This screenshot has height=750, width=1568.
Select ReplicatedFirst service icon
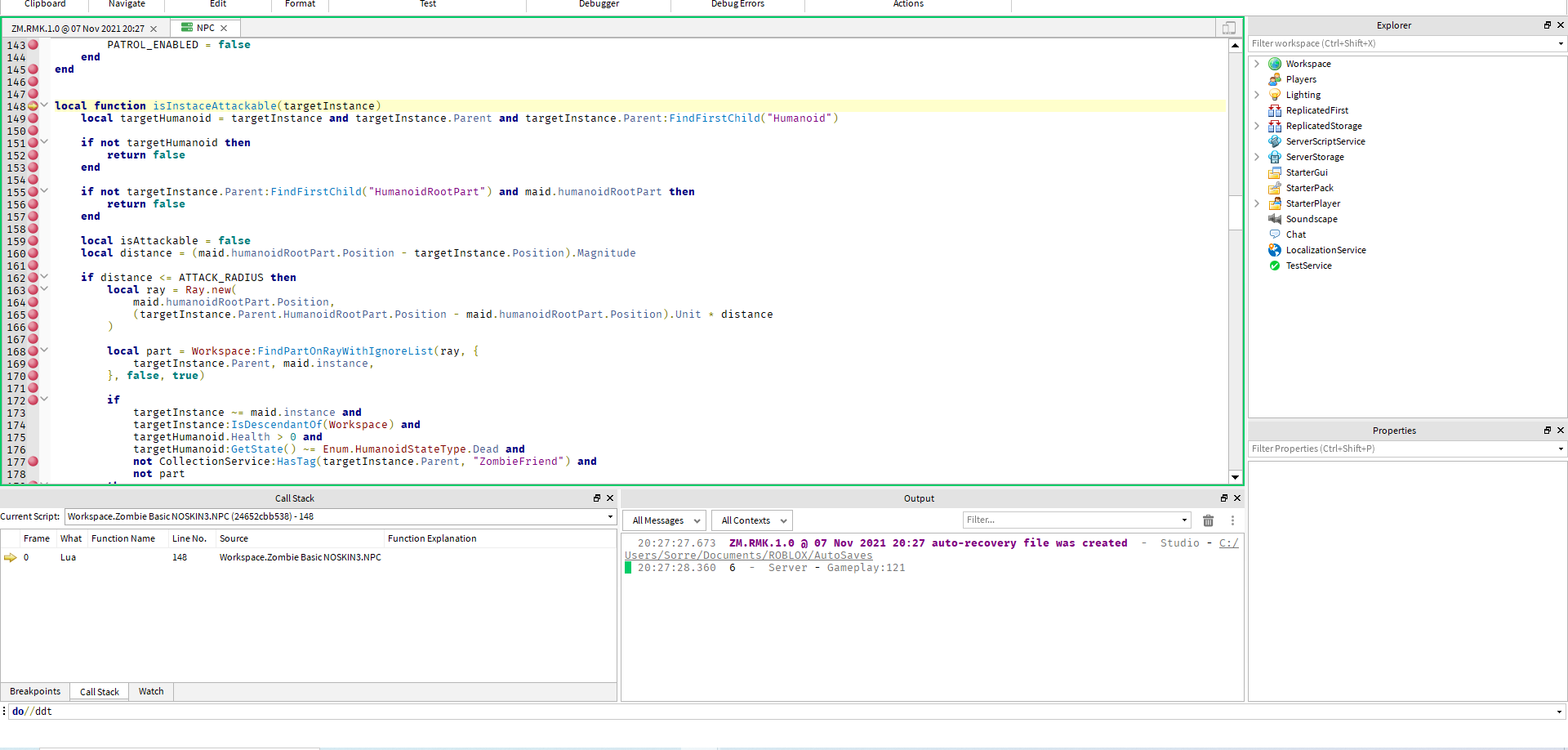pos(1274,110)
